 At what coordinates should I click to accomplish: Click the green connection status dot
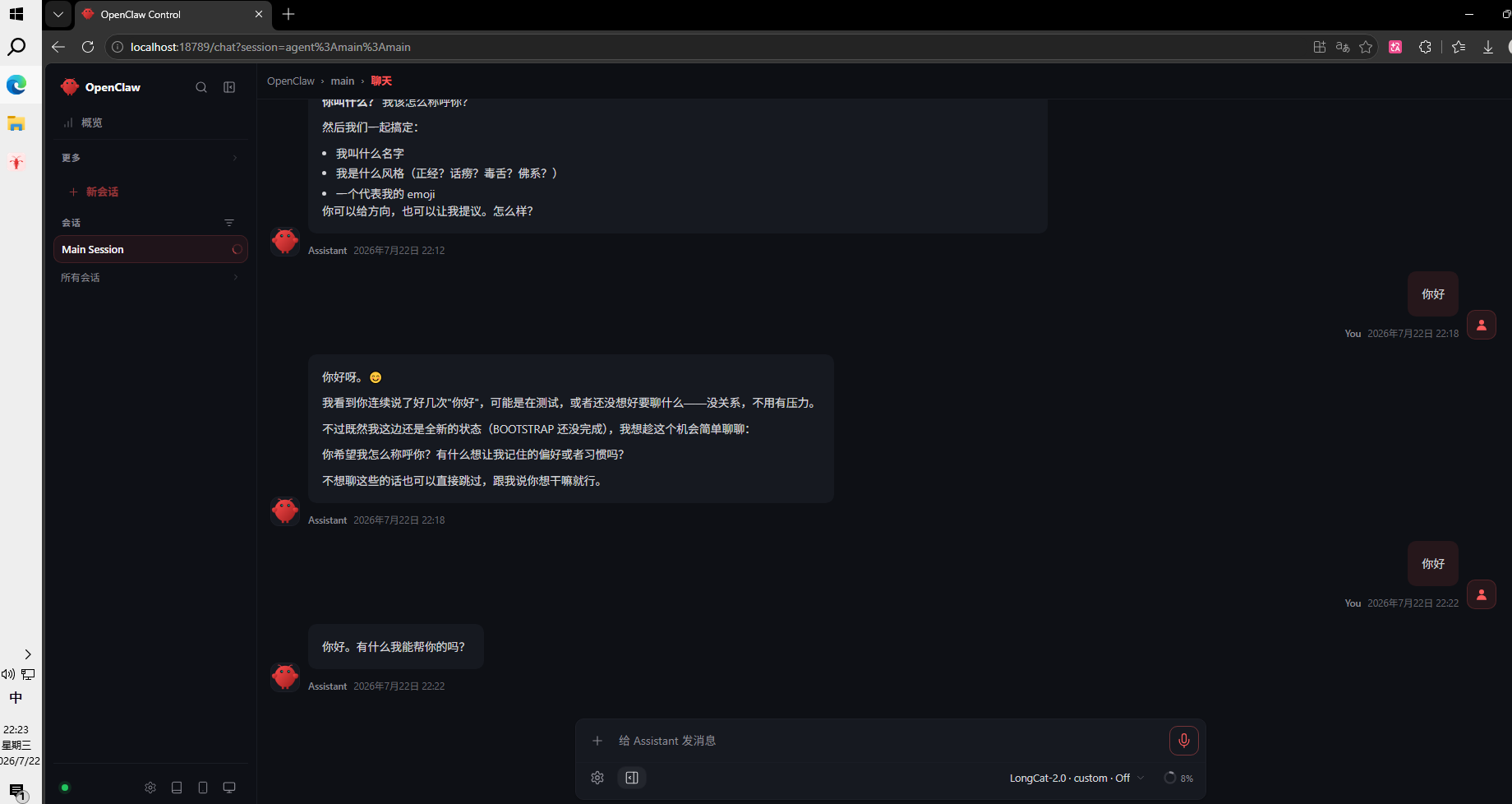(65, 788)
